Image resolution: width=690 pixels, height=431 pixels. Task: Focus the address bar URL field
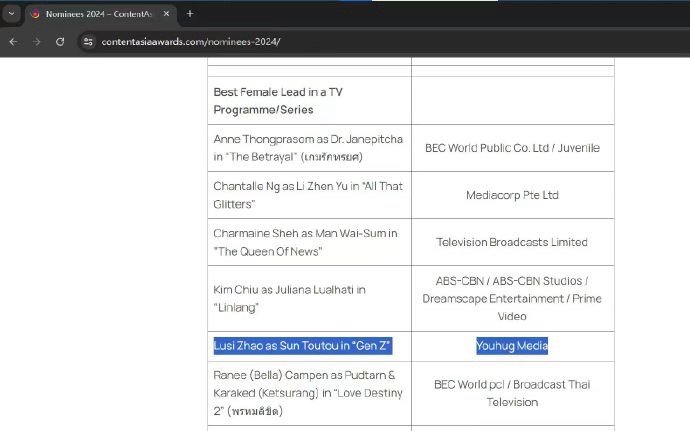click(x=191, y=41)
